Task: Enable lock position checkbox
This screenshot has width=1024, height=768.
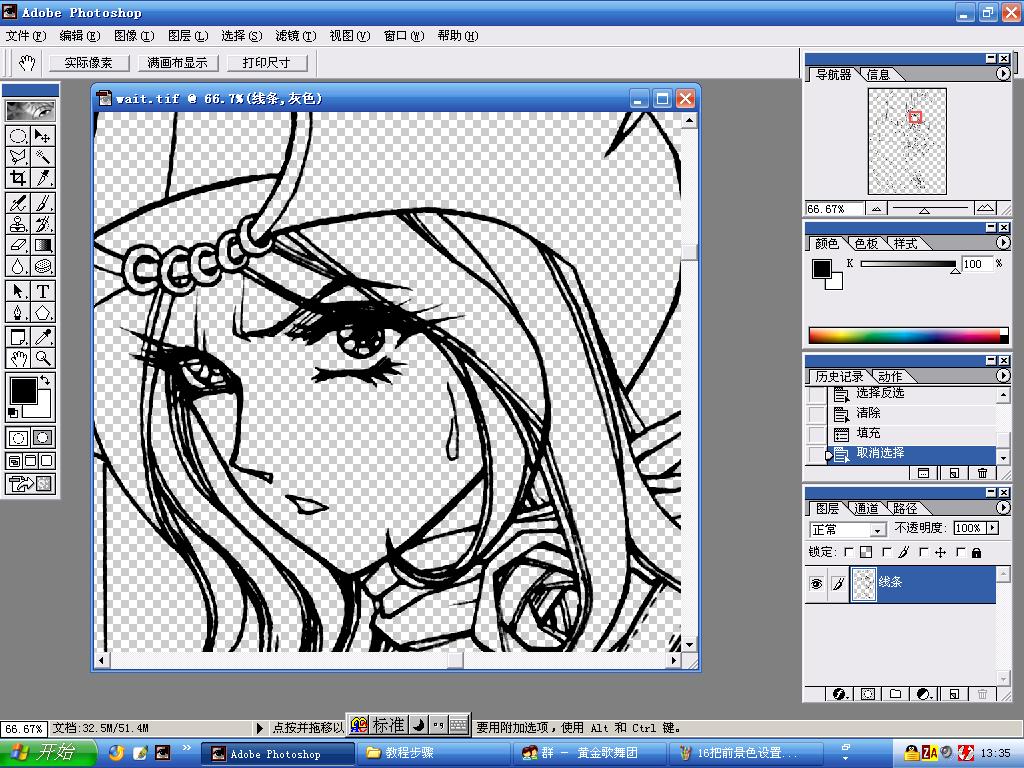Action: (923, 552)
